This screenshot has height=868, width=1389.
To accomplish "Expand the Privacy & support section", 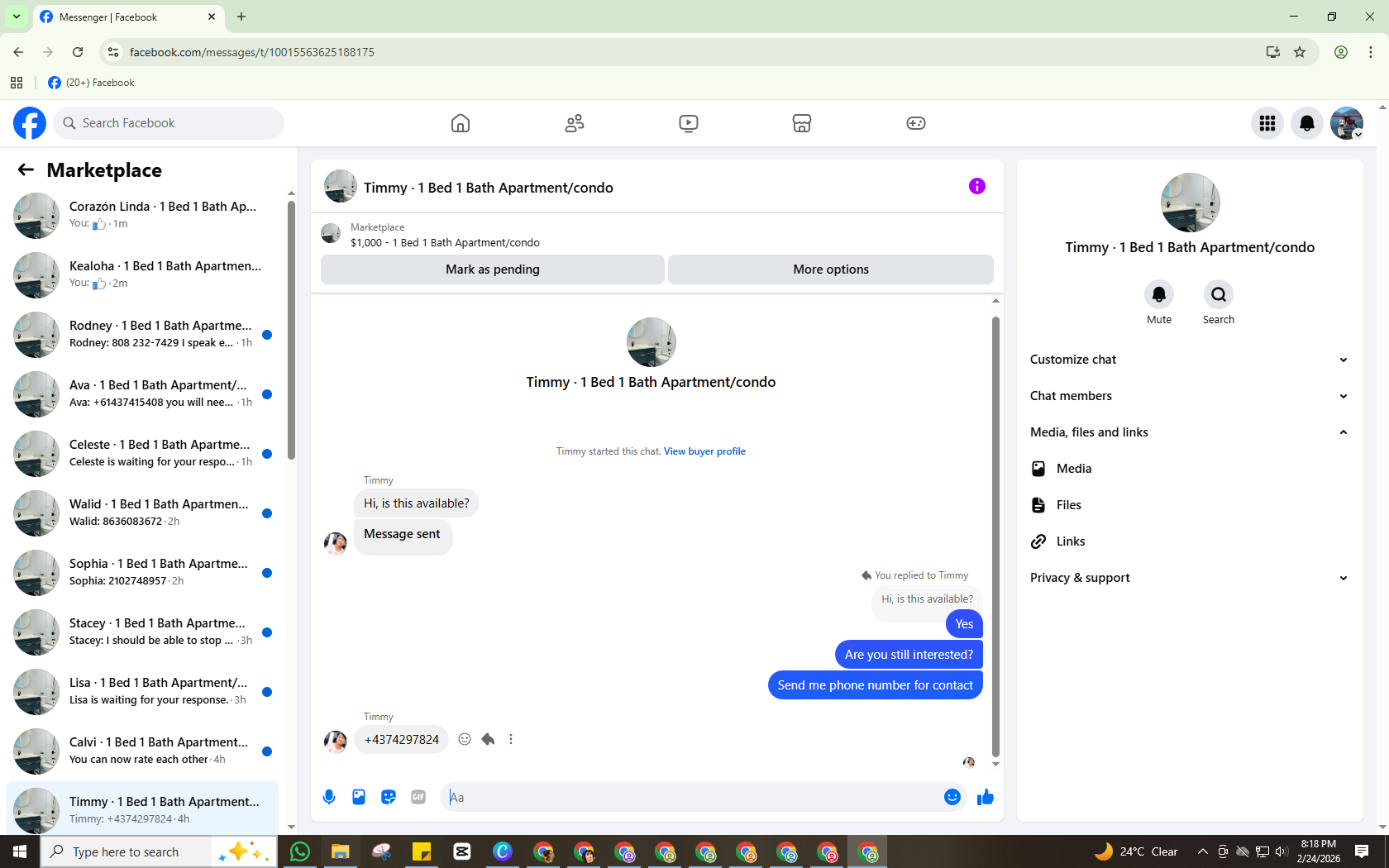I will tap(1190, 578).
